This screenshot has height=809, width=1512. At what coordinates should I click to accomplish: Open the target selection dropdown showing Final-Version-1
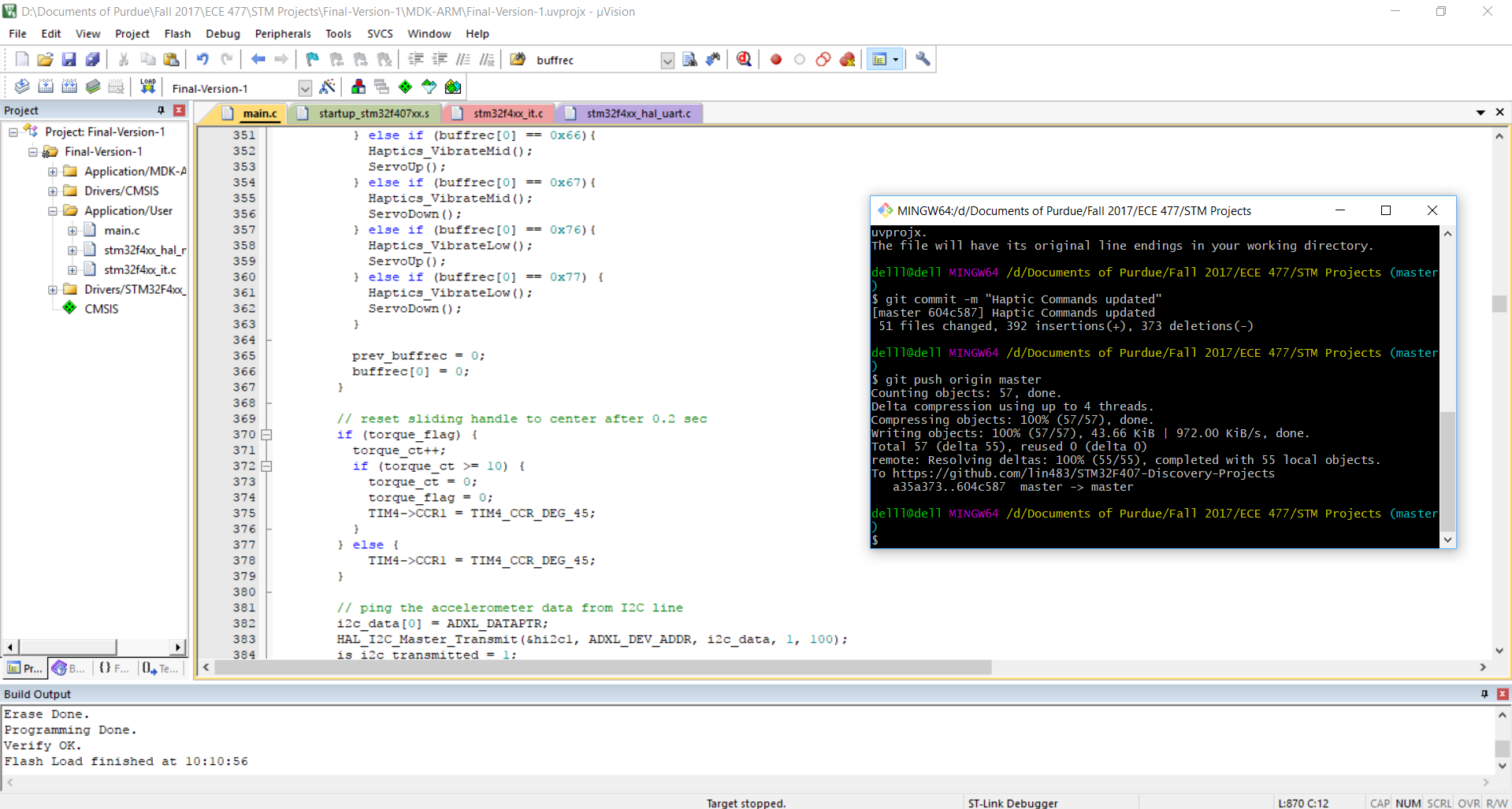click(305, 88)
